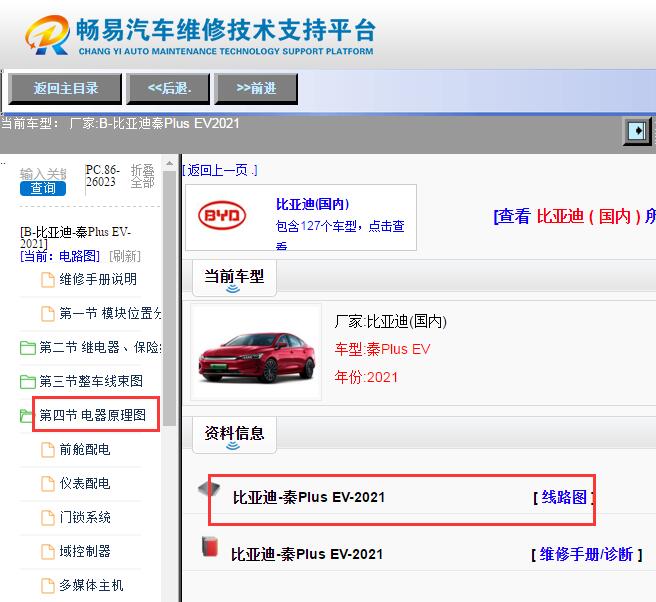
Task: Click the 返回主目录 button
Action: 65,89
